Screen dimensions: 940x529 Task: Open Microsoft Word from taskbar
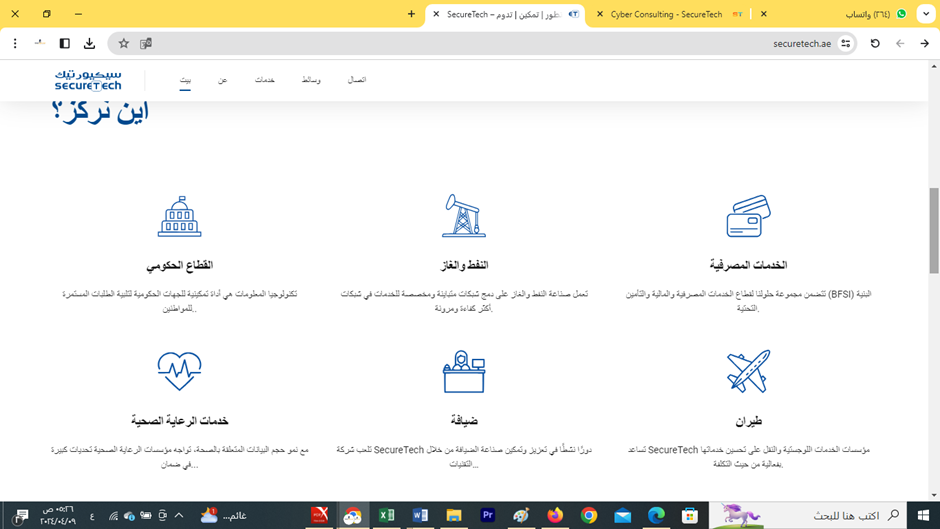[420, 515]
